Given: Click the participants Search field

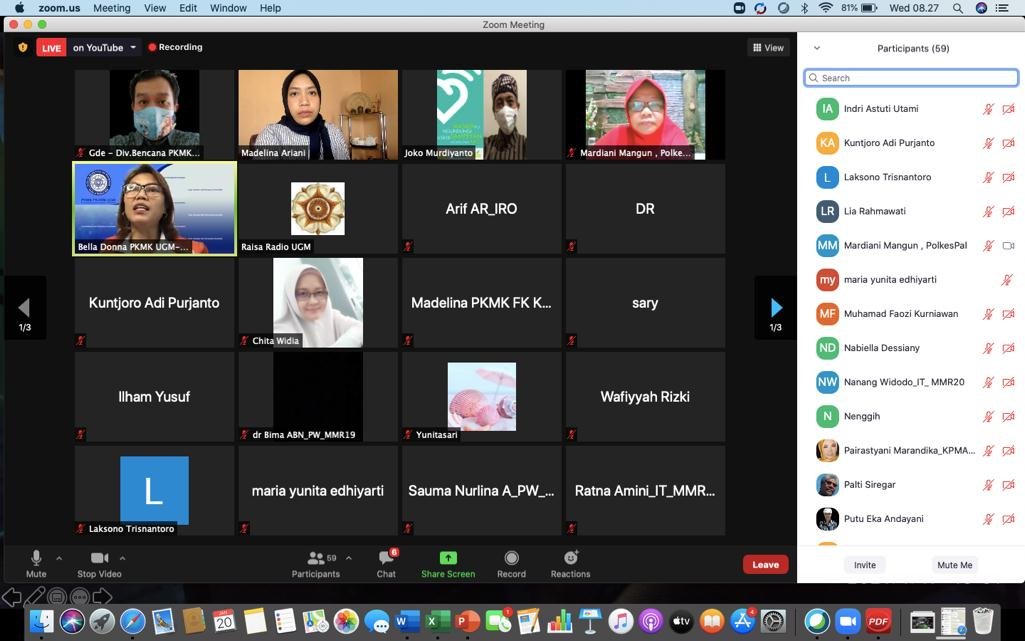Looking at the screenshot, I should pyautogui.click(x=911, y=78).
